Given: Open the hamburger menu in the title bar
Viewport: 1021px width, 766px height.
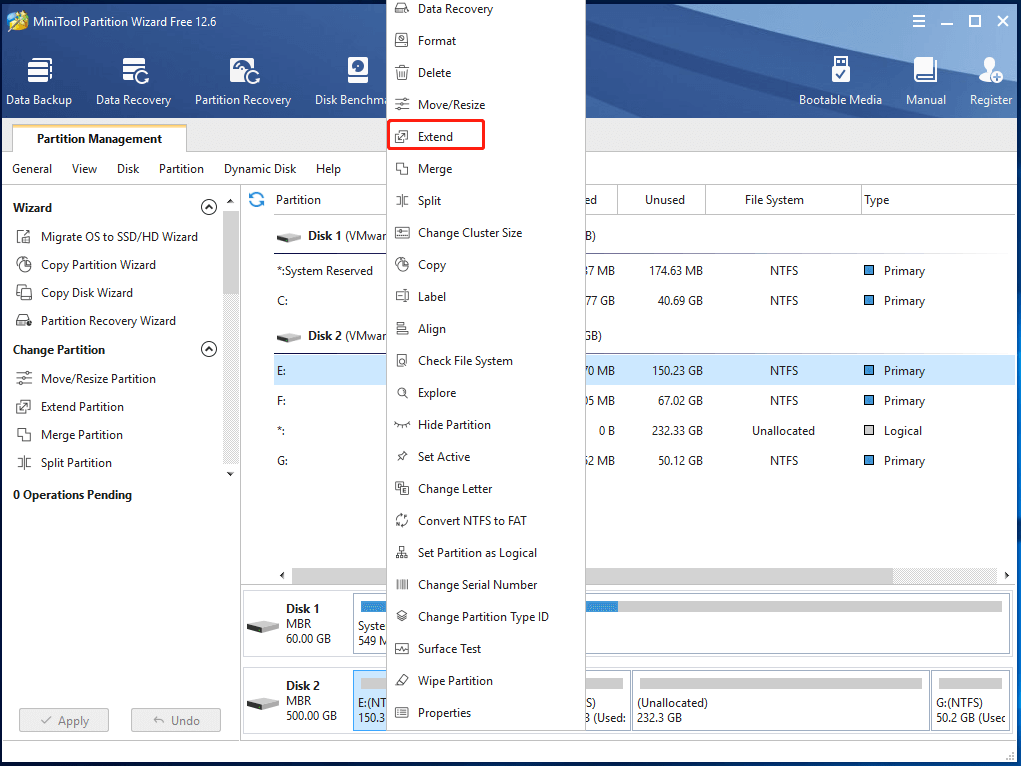Looking at the screenshot, I should coord(919,21).
